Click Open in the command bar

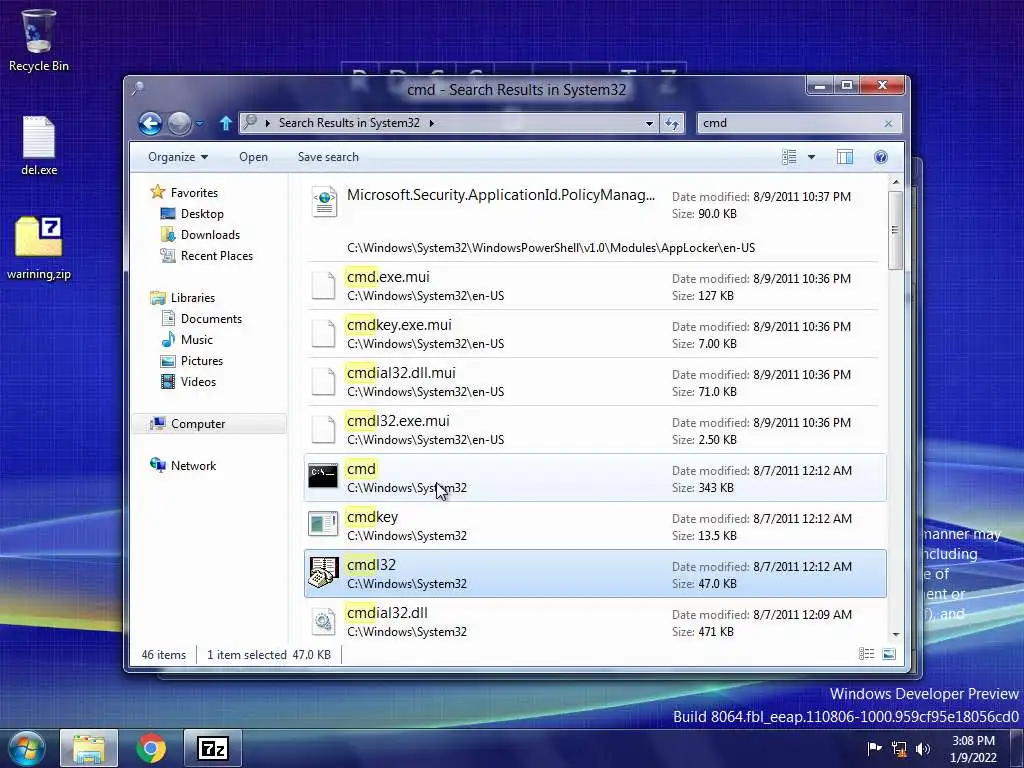click(253, 157)
